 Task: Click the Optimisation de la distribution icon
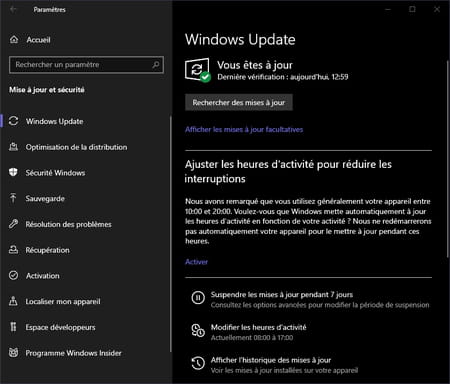(x=14, y=147)
